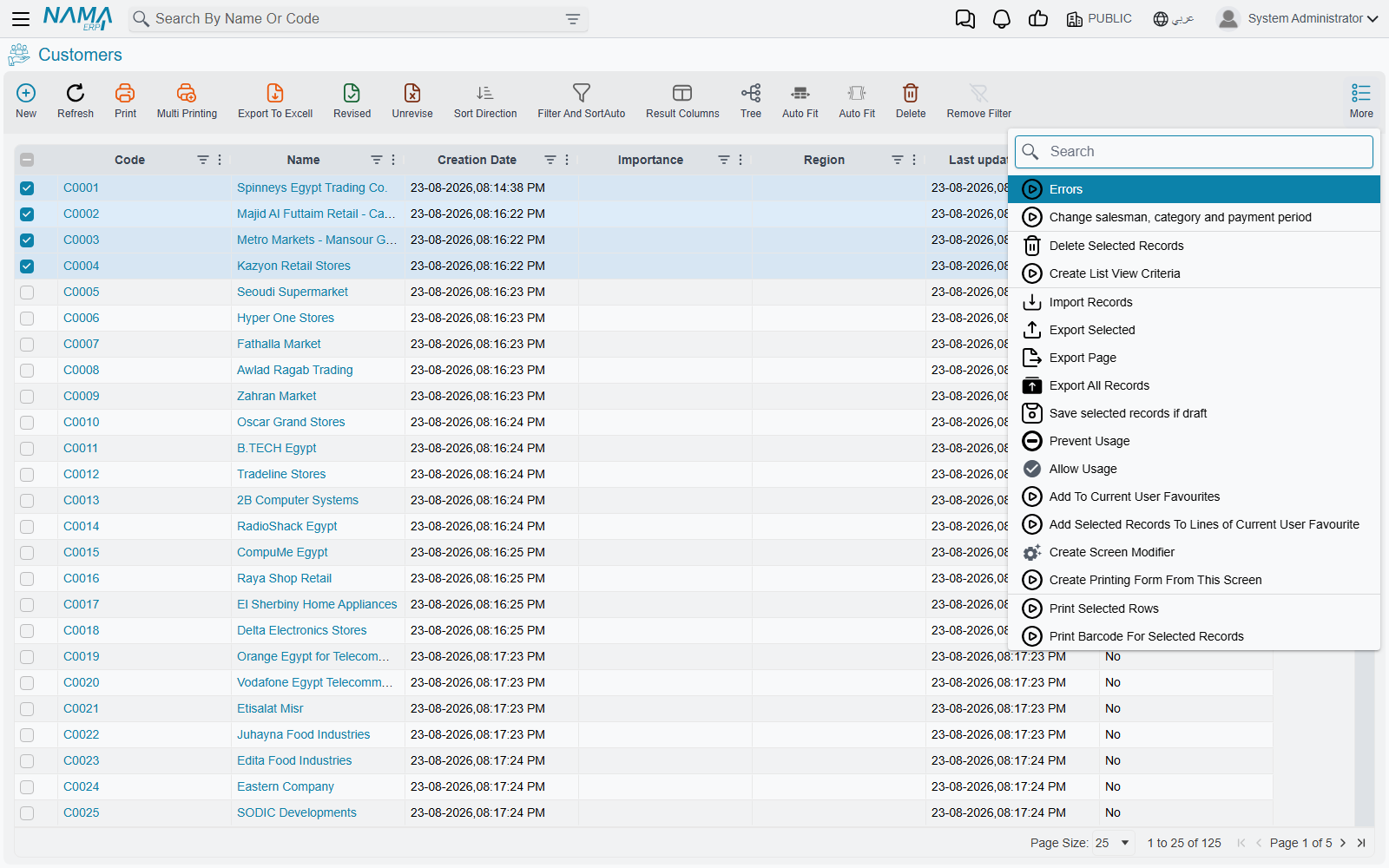
Task: Open the Page Size dropdown
Action: (x=1113, y=843)
